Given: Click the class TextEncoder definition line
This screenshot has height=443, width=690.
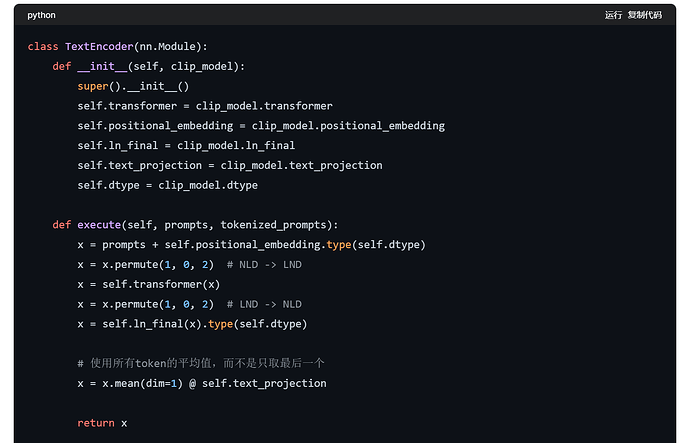Looking at the screenshot, I should (x=117, y=47).
